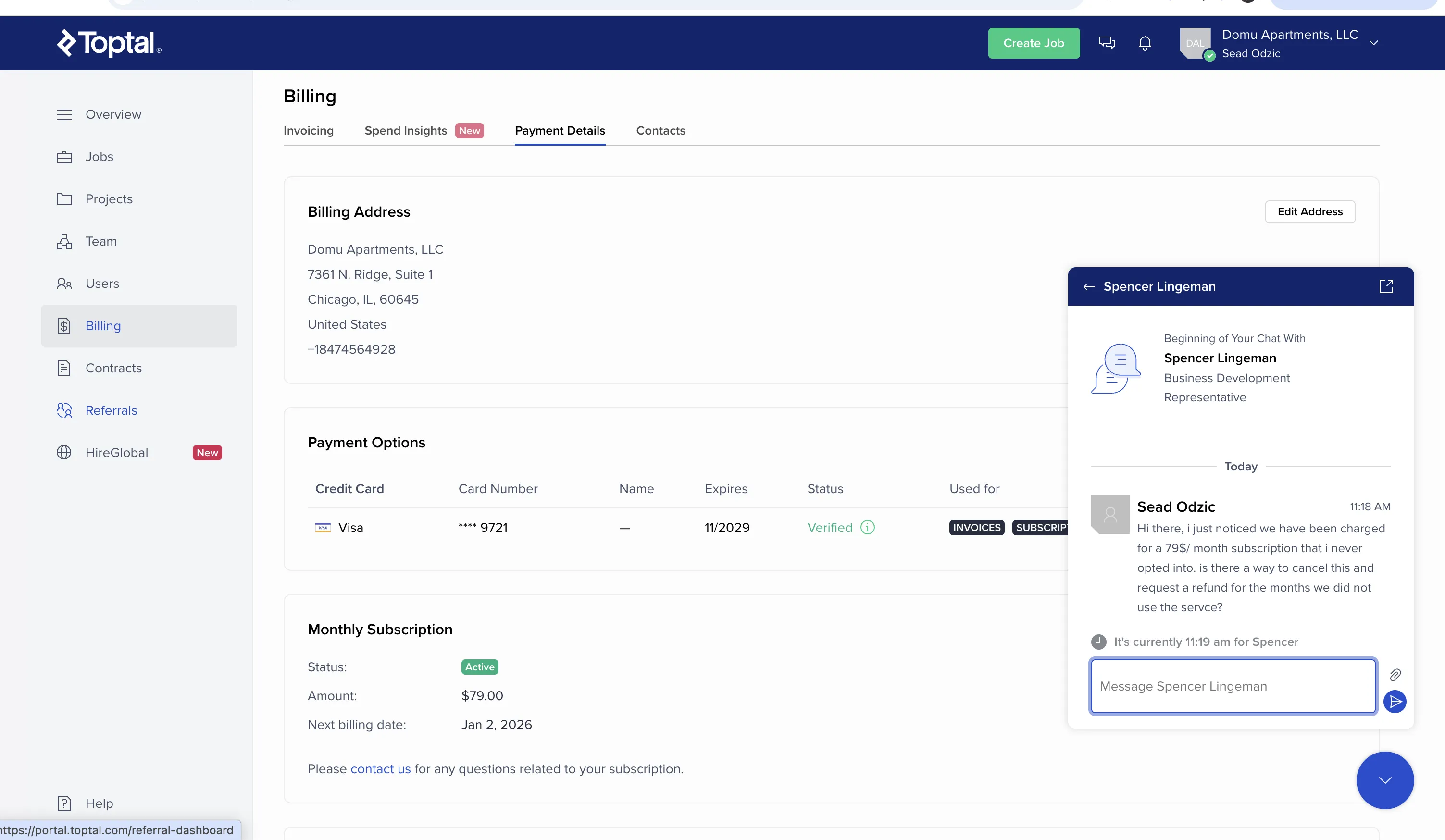Pop out the Spencer Lingeman chat window
Screen dimensions: 1445x840
1385,286
